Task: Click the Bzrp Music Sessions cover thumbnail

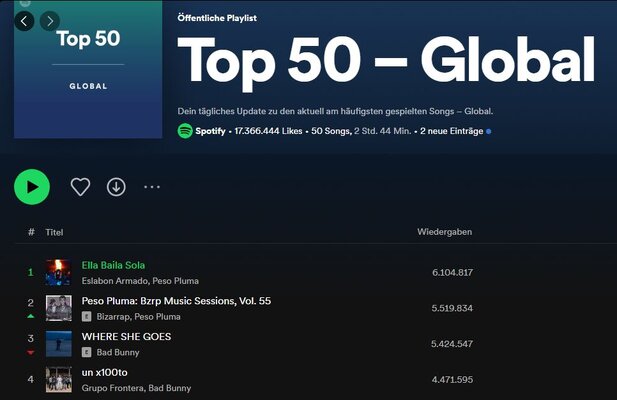Action: coord(59,308)
